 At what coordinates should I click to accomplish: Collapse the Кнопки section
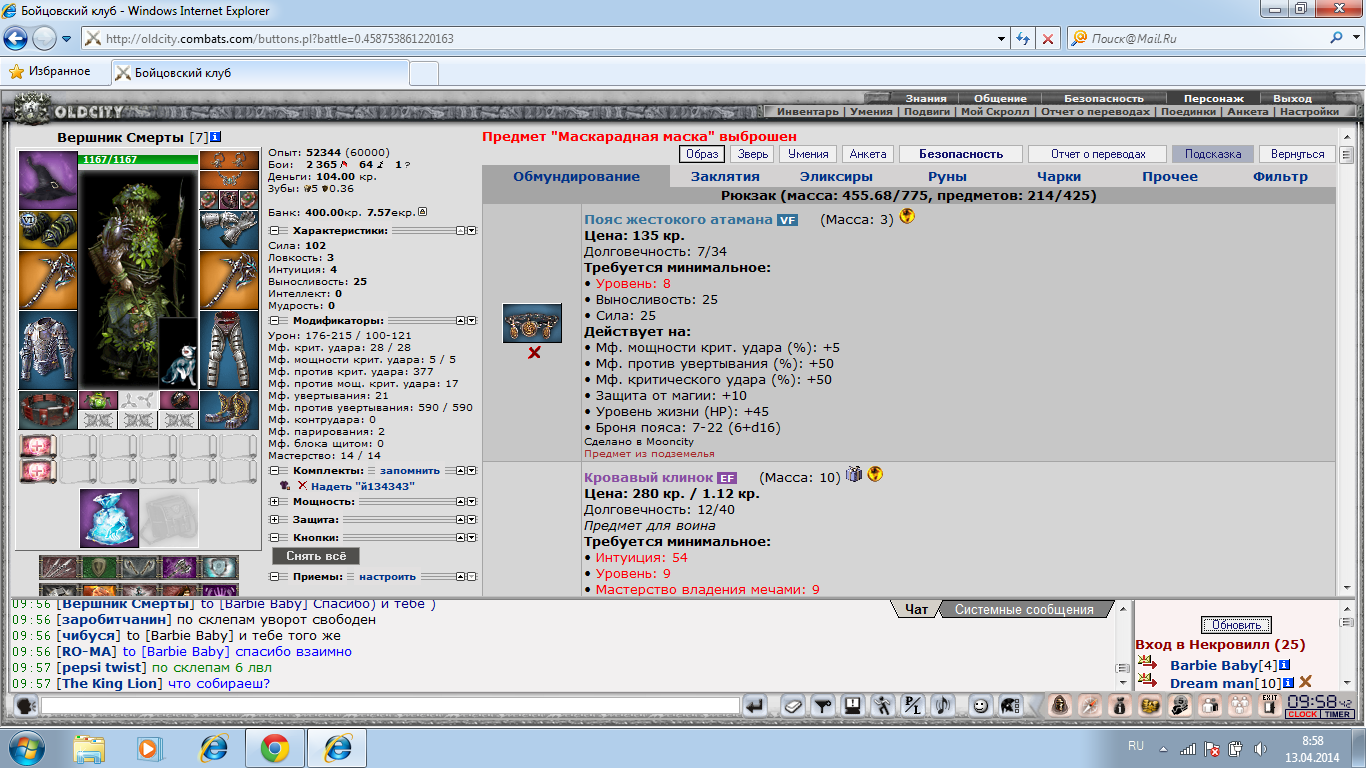click(276, 538)
